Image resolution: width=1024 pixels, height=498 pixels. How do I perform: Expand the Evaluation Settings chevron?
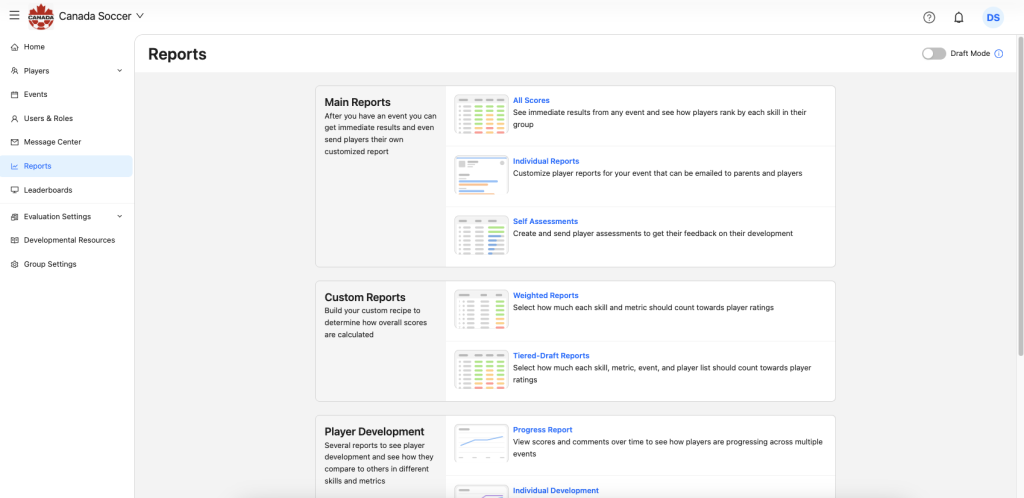click(x=120, y=216)
